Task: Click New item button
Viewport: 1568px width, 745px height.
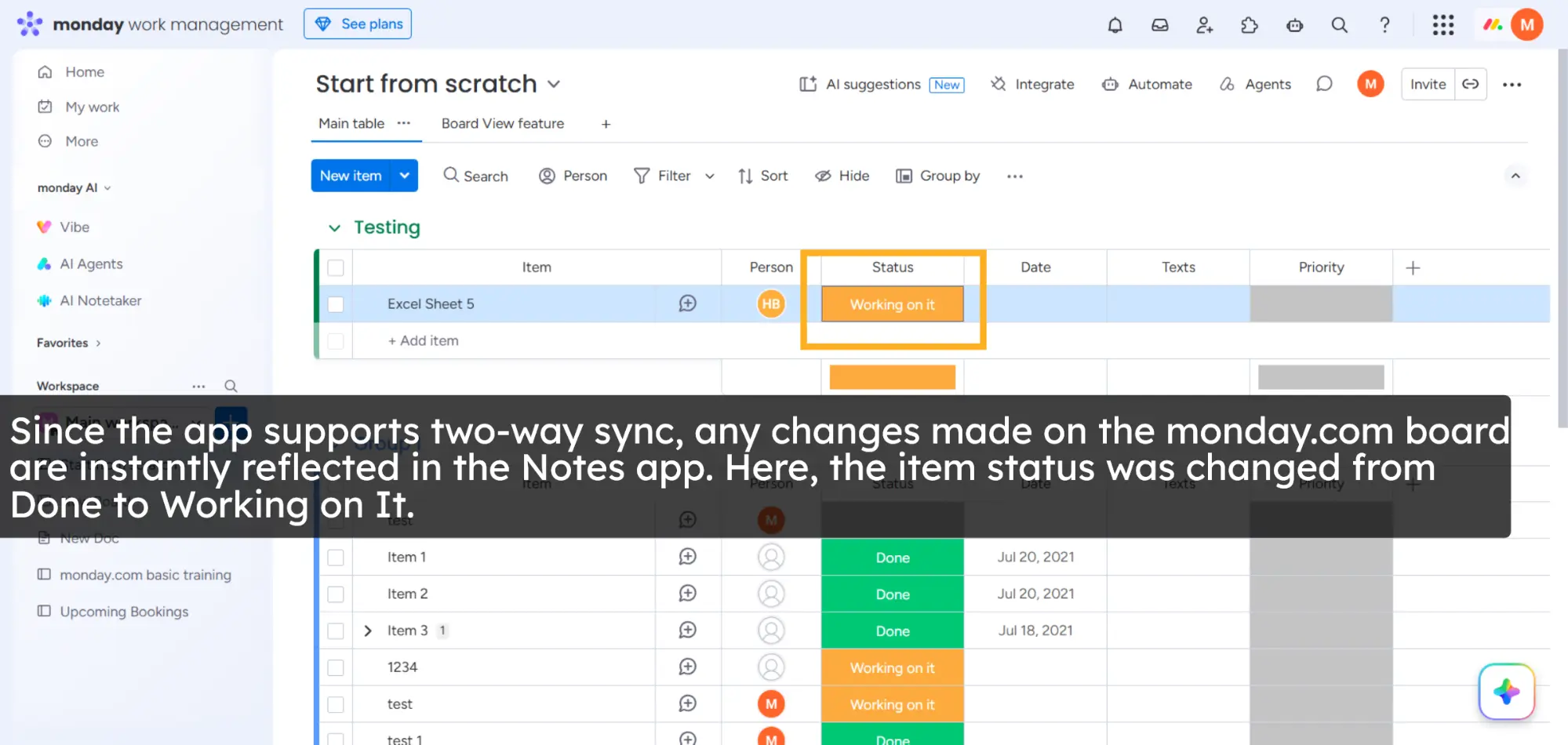Action: (351, 176)
